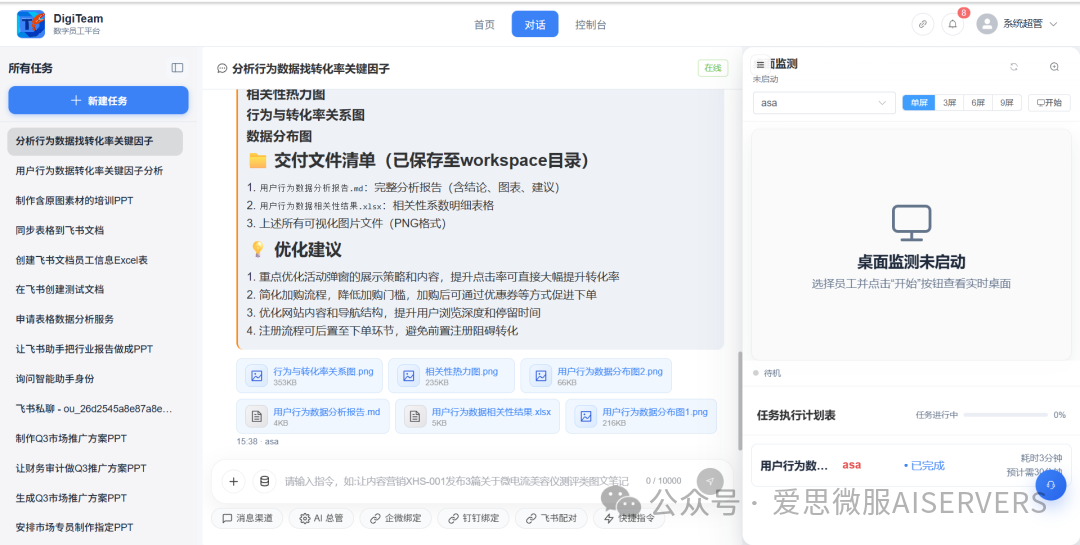Open 消息渠道 button
1080x545 pixels.
[247, 518]
